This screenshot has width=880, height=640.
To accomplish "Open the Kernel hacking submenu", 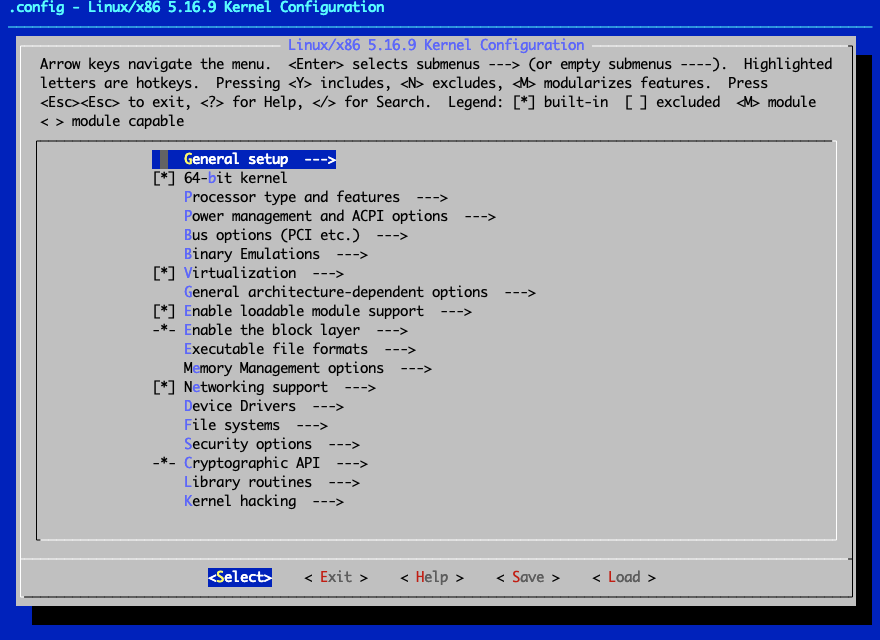I will (x=250, y=500).
